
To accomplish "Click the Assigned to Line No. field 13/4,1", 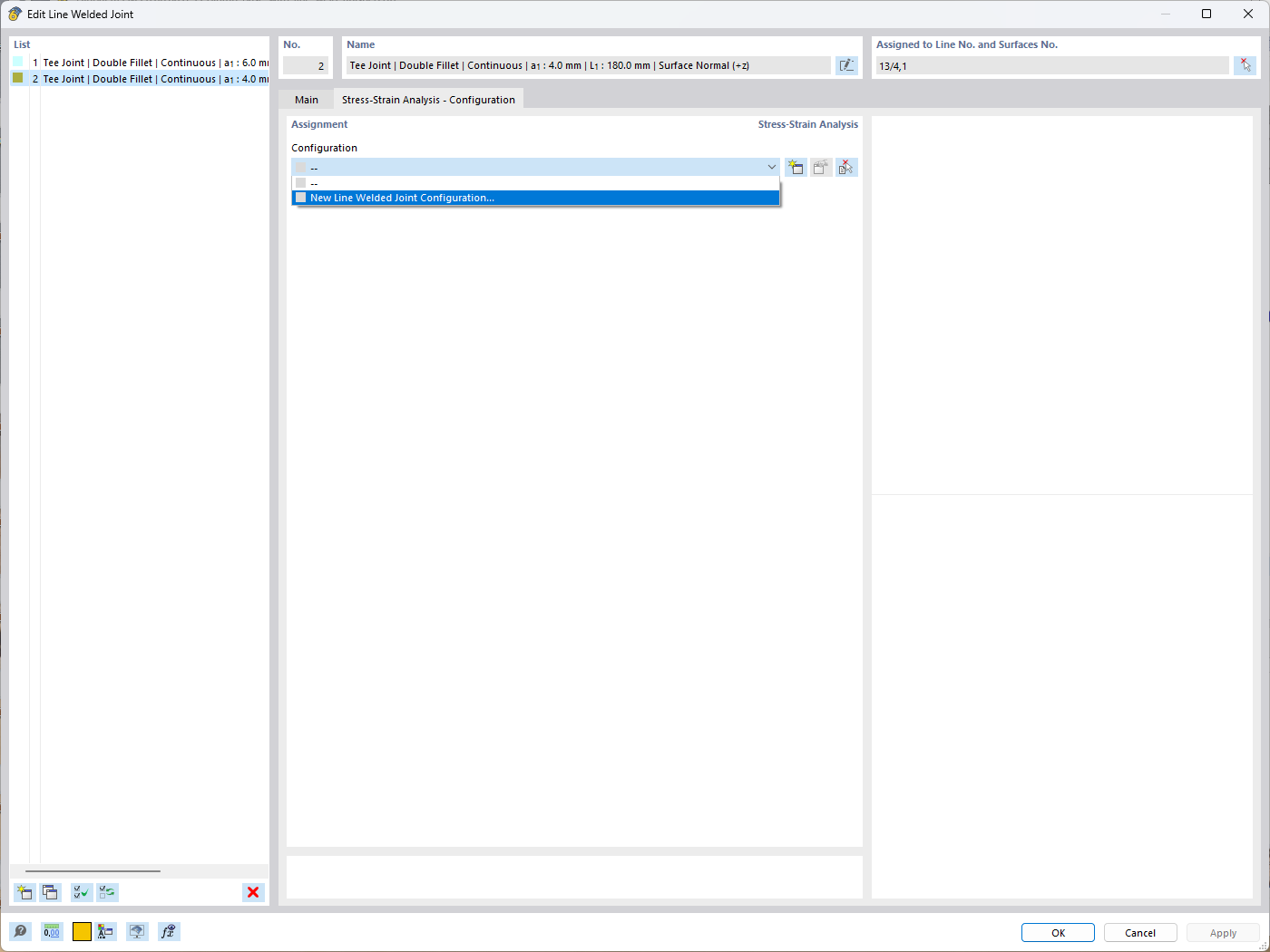I will click(x=1052, y=65).
